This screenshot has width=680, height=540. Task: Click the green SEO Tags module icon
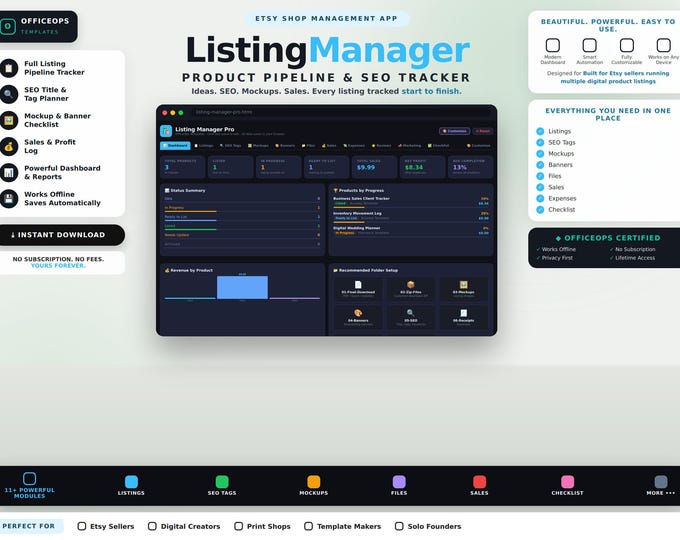pyautogui.click(x=222, y=481)
